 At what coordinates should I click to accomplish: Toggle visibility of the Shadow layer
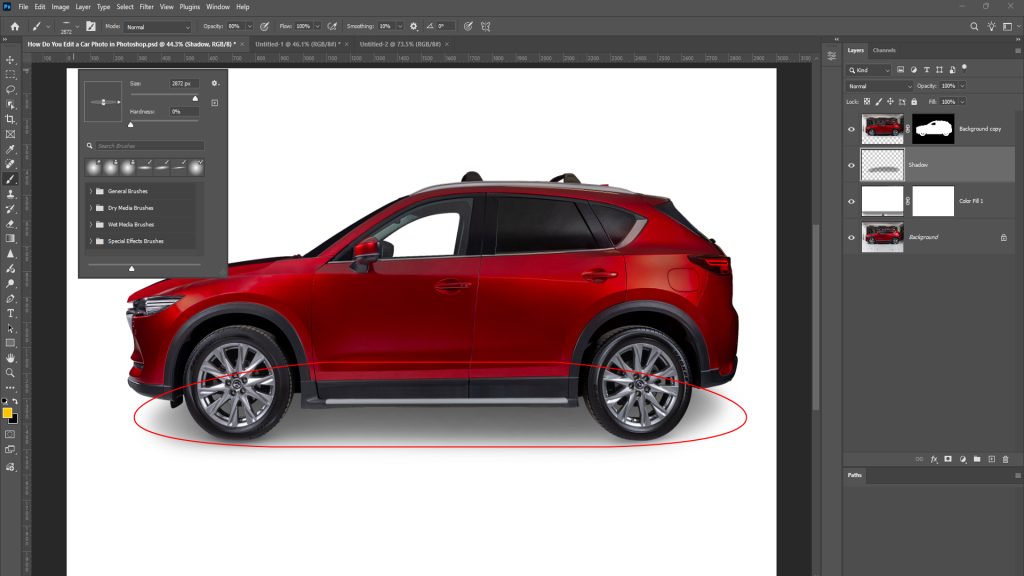(x=851, y=164)
